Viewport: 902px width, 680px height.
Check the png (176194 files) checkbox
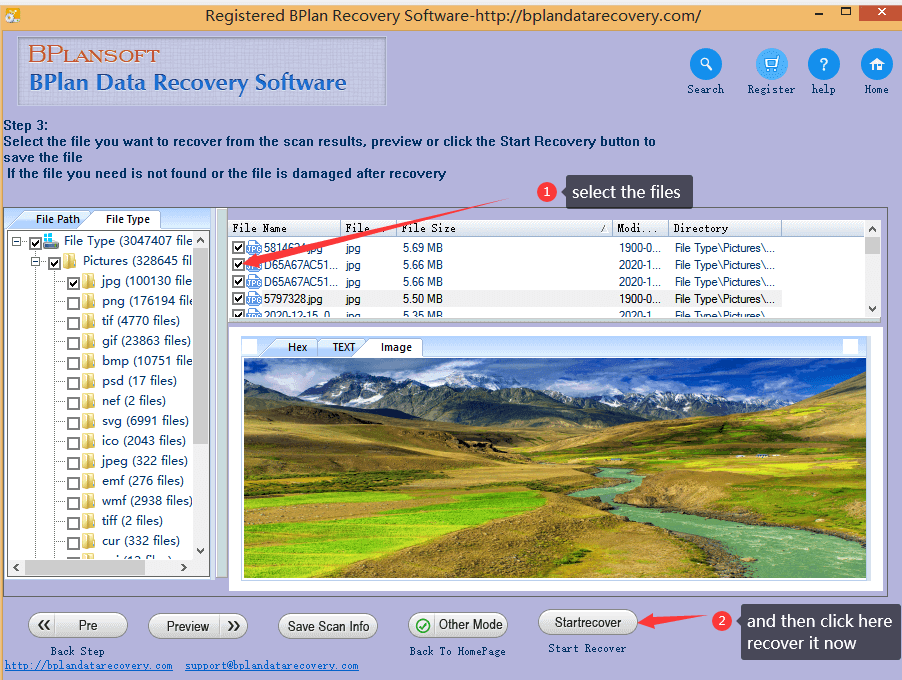[73, 303]
